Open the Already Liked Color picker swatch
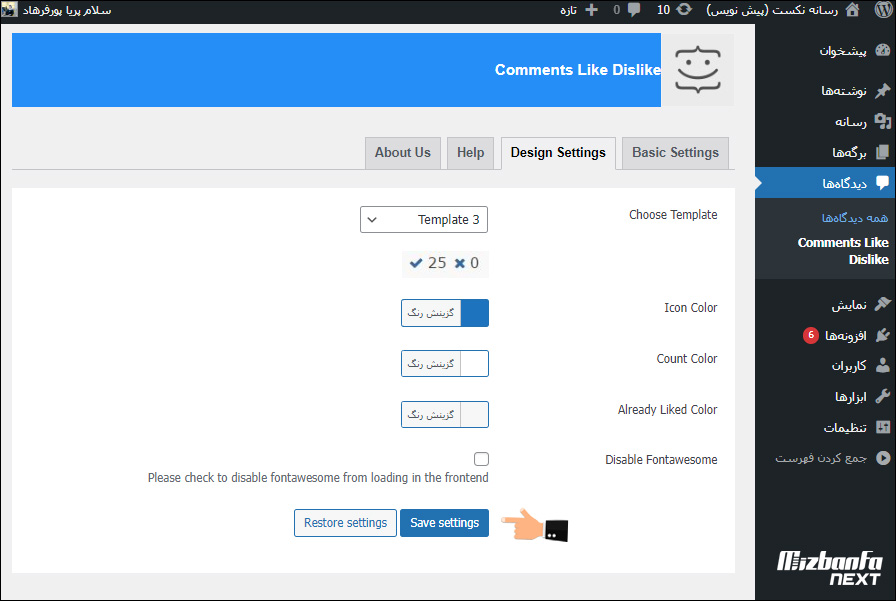 click(x=474, y=414)
